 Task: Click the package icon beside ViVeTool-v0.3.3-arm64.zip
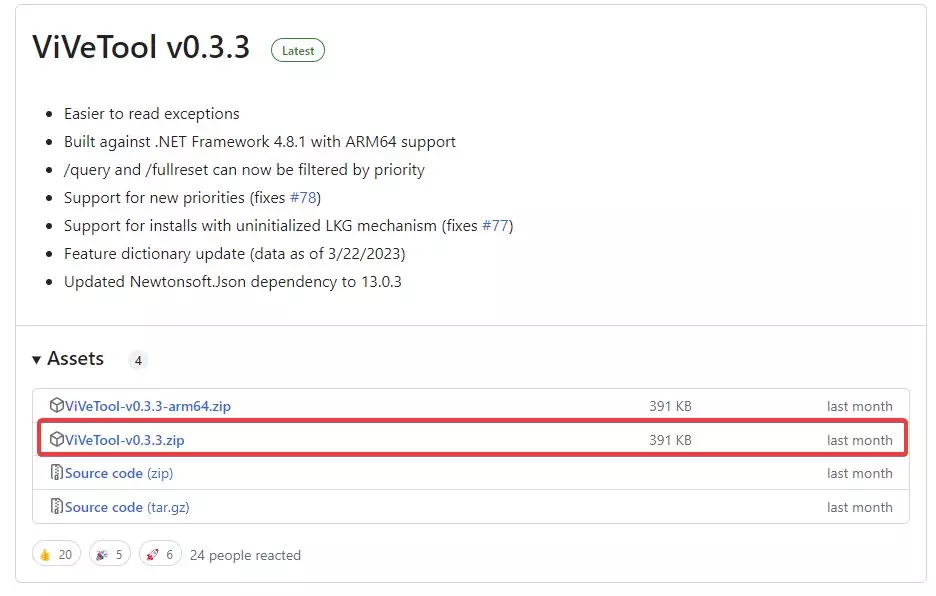coord(57,405)
